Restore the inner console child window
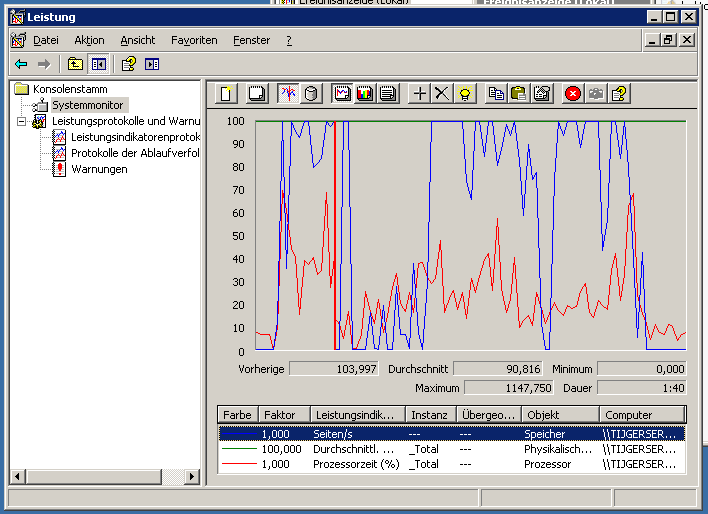 669,40
